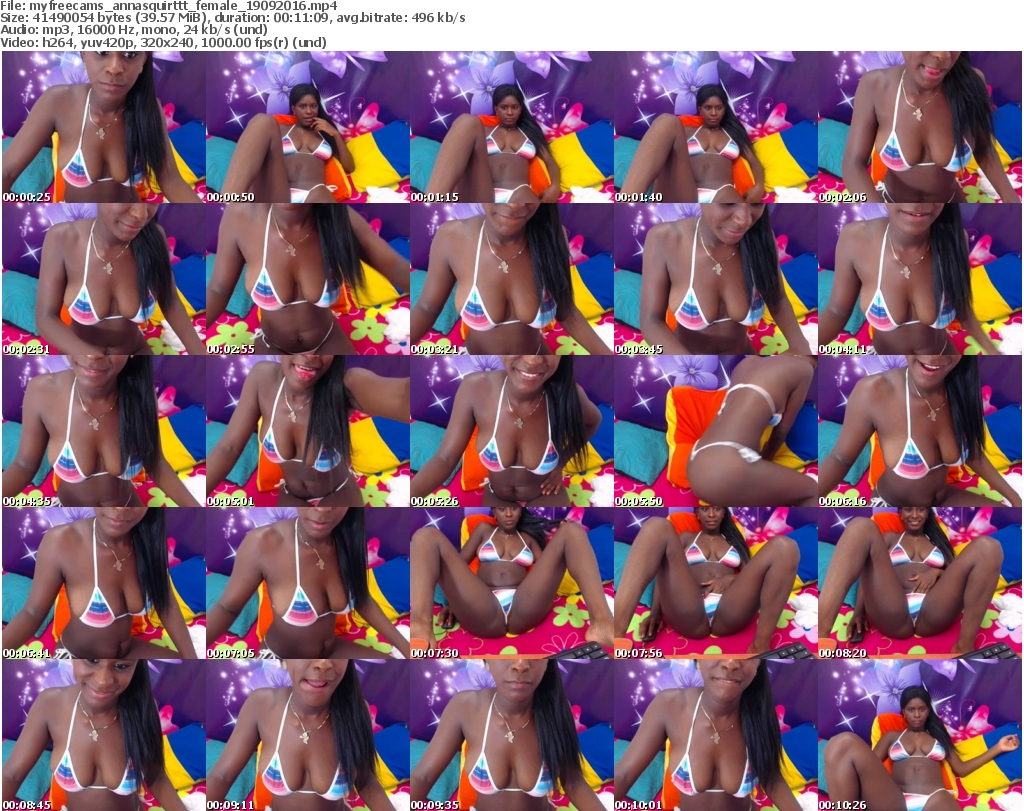
Task: Pick the thumbnail stamped 00:03:21
Action: (x=511, y=279)
